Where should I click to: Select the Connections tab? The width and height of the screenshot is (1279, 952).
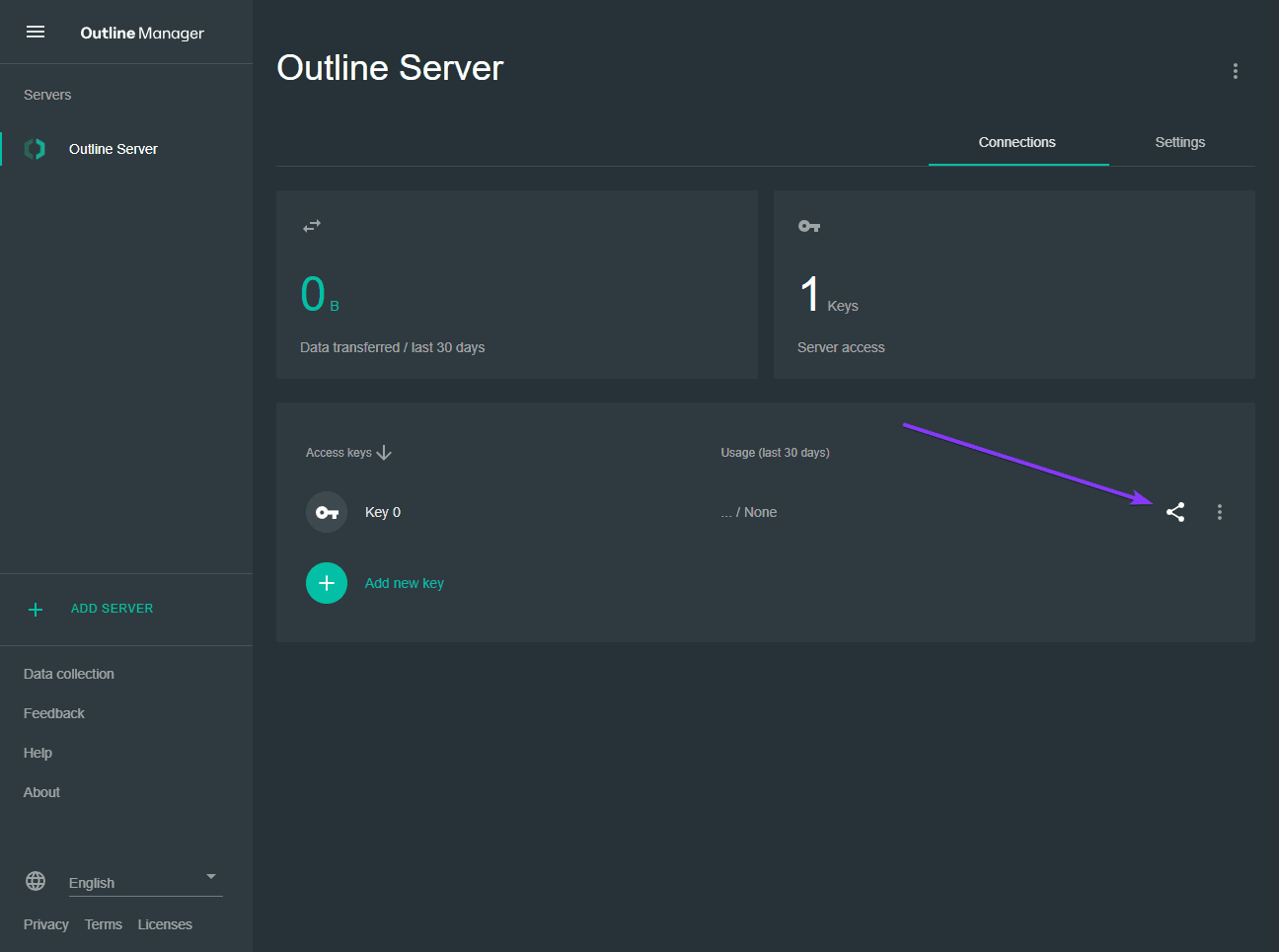tap(1016, 142)
